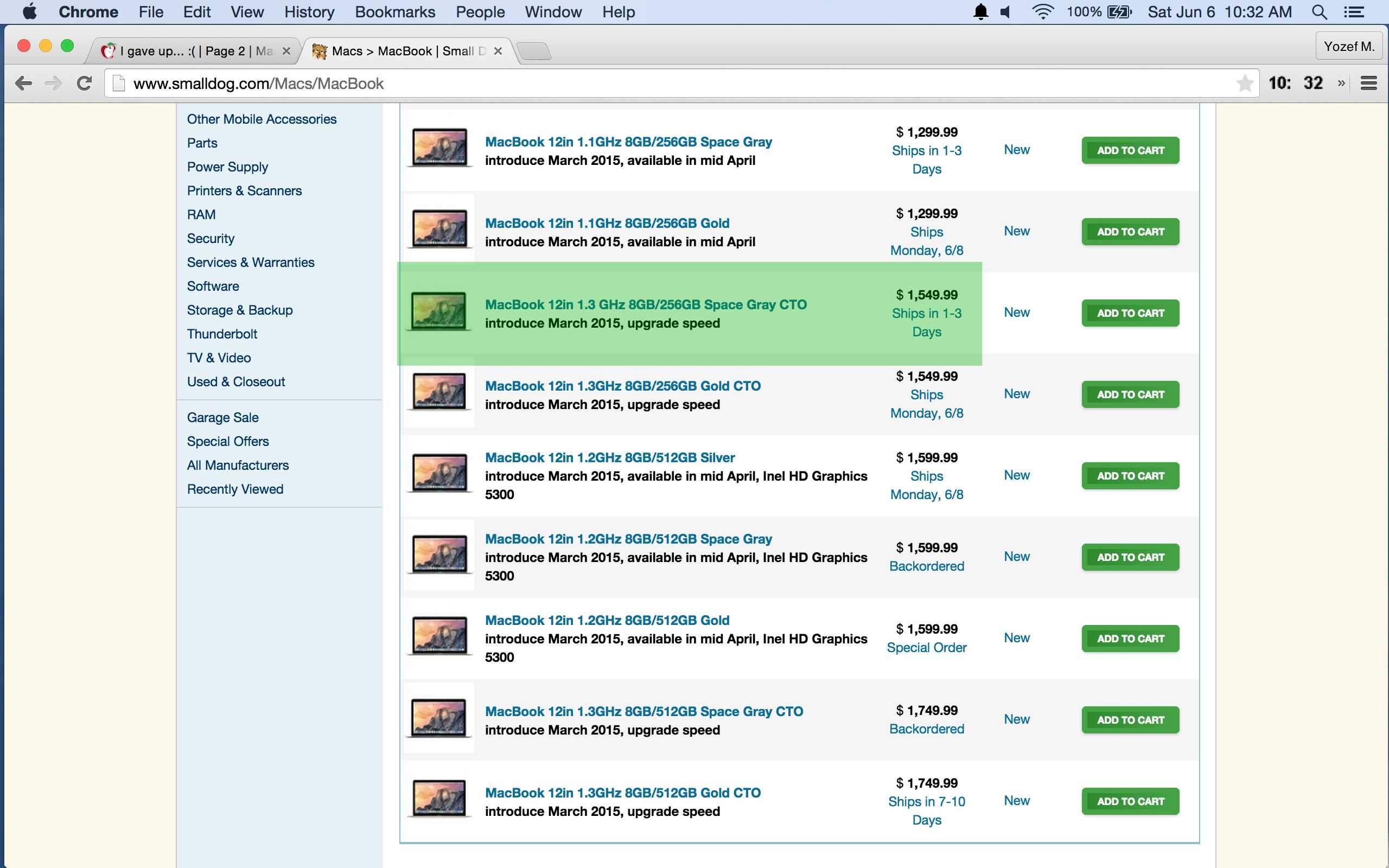The image size is (1389, 868).
Task: Open the Yozef M. profile button
Action: point(1349,47)
